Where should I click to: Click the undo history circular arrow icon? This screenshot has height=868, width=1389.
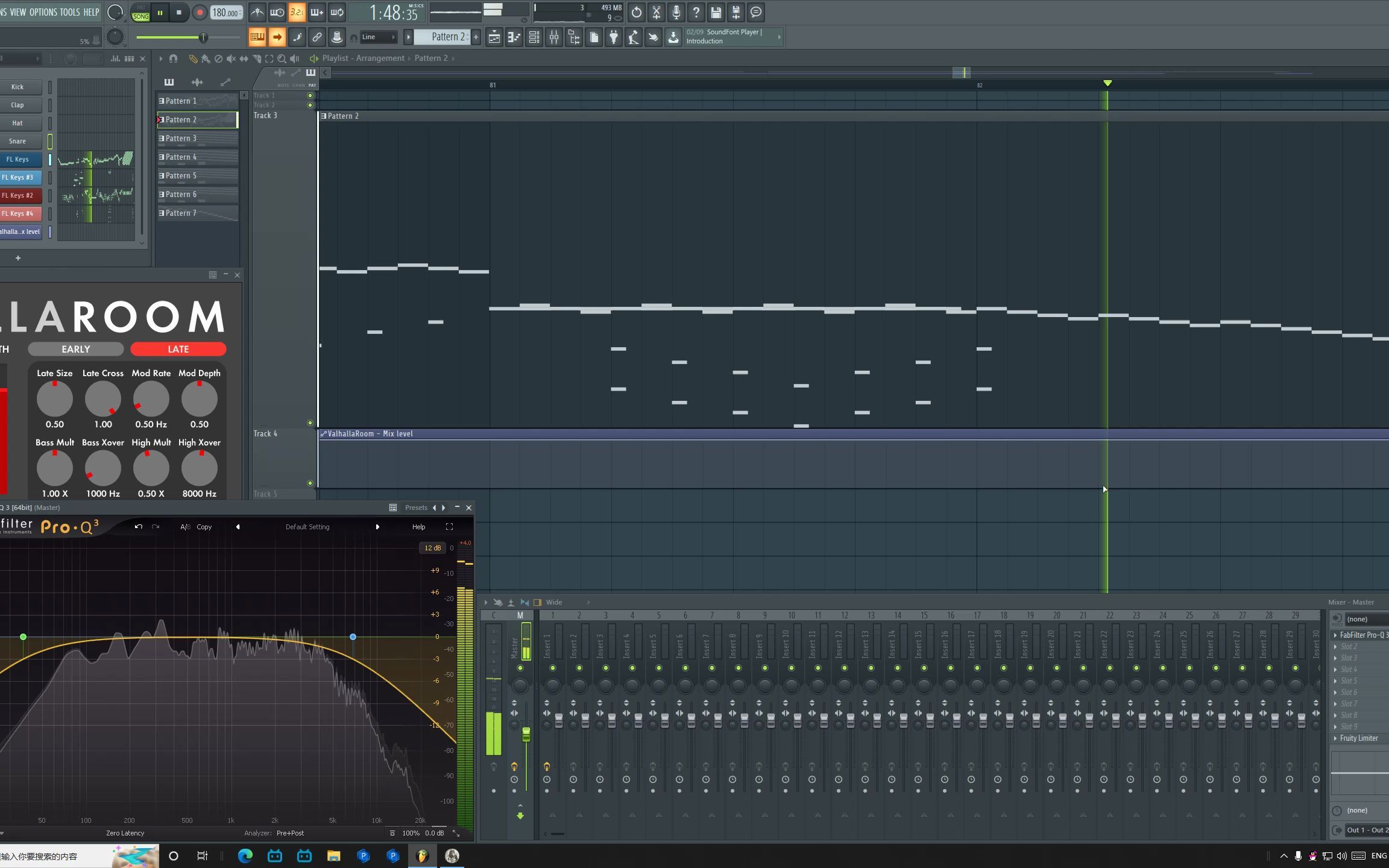[x=636, y=12]
